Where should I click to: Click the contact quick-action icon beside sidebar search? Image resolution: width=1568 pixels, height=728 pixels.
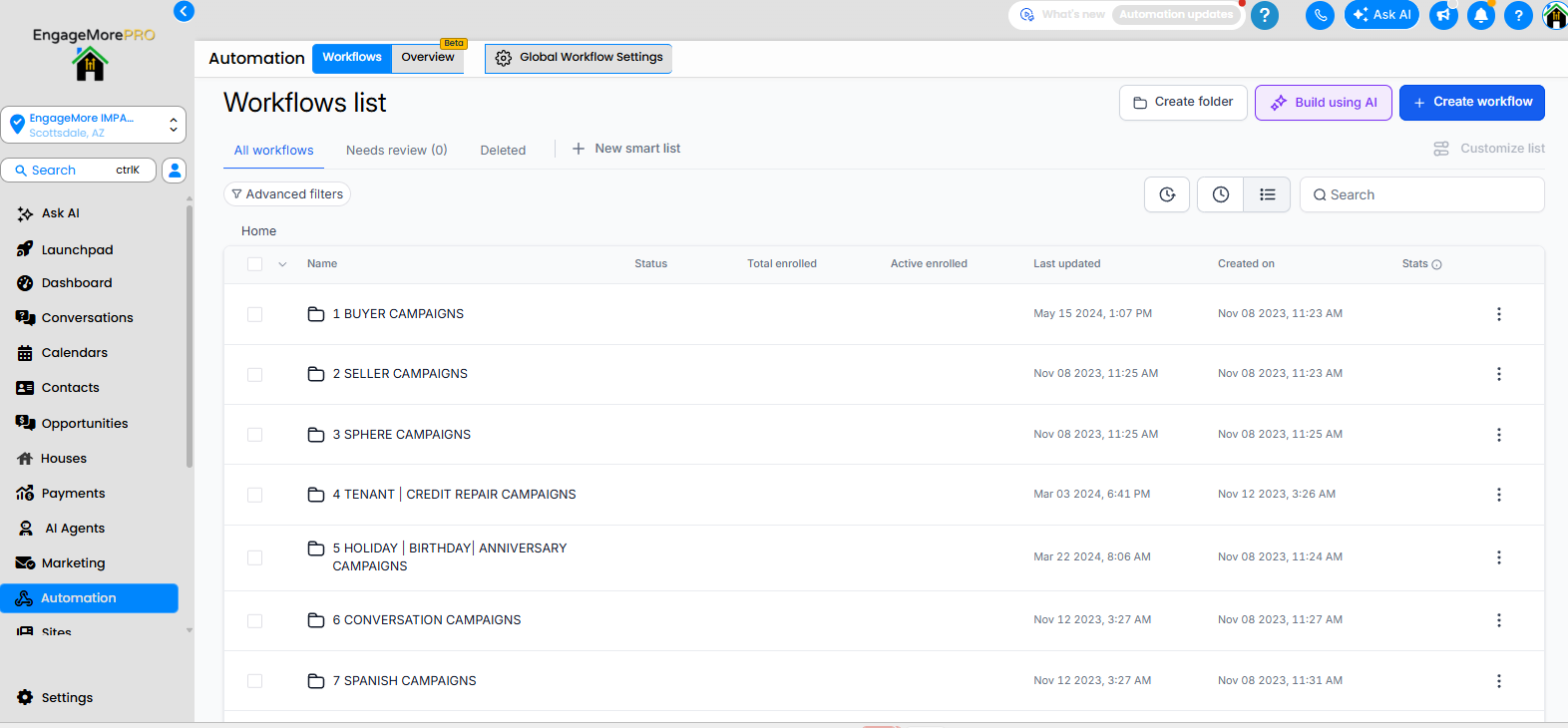coord(175,171)
